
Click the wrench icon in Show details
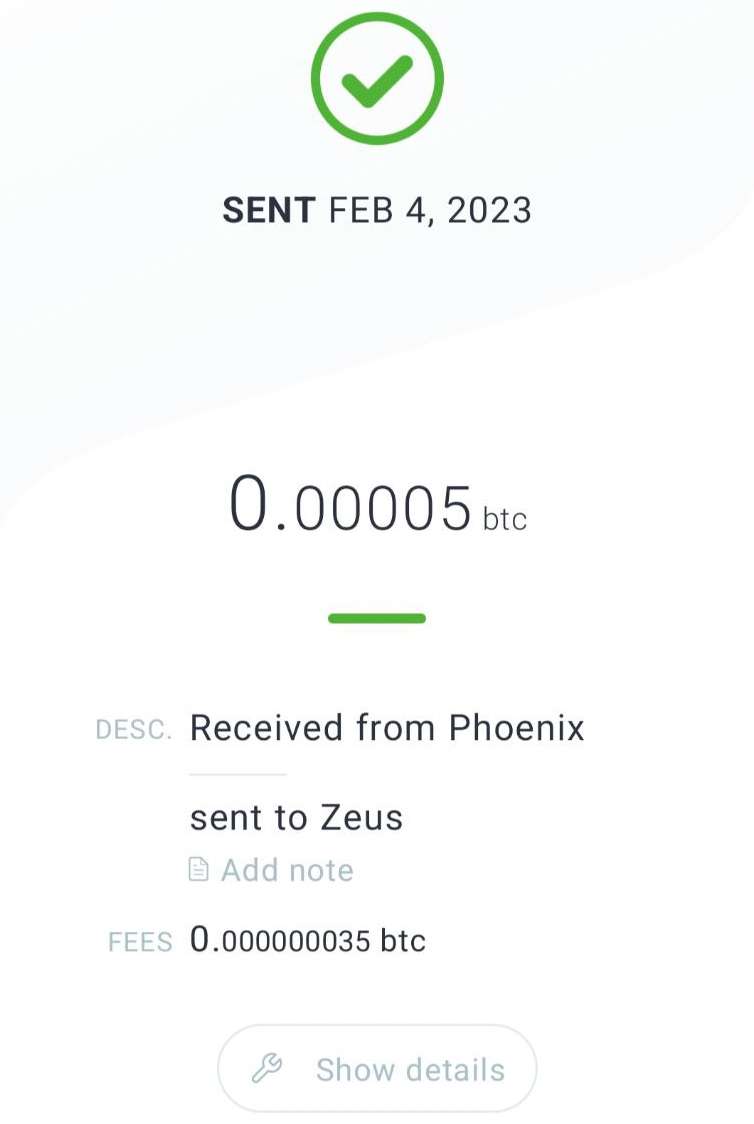click(266, 1069)
